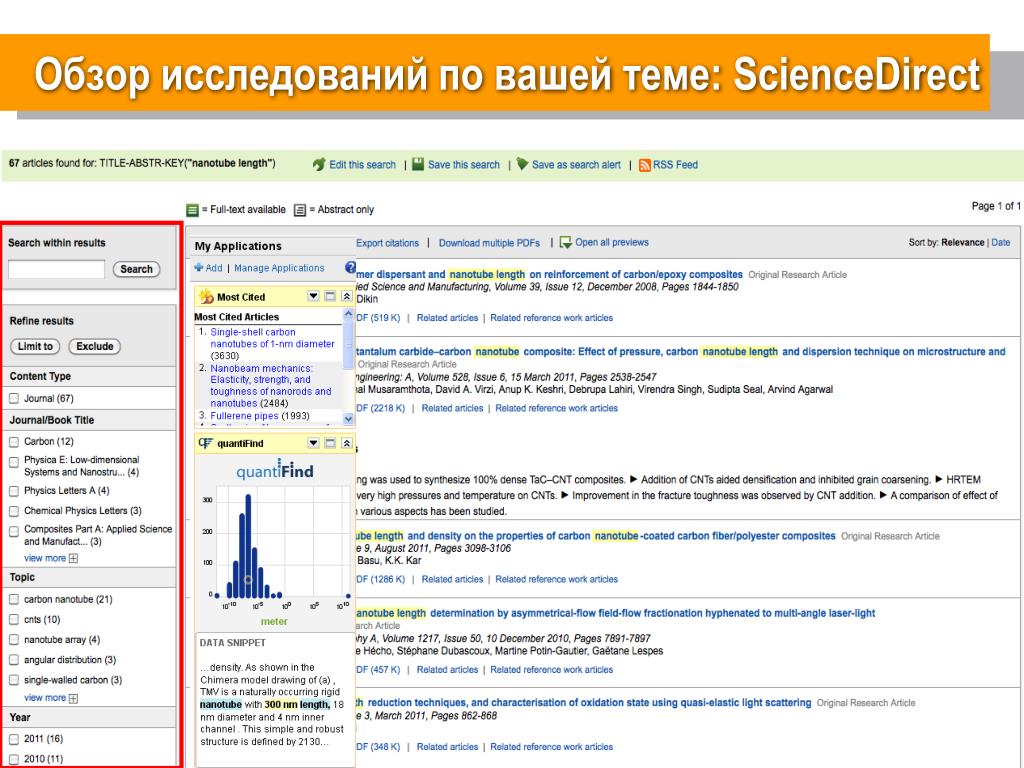This screenshot has height=768, width=1024.
Task: Open the asymmetrical-flow field-flow fractionation article title
Action: pyautogui.click(x=616, y=613)
